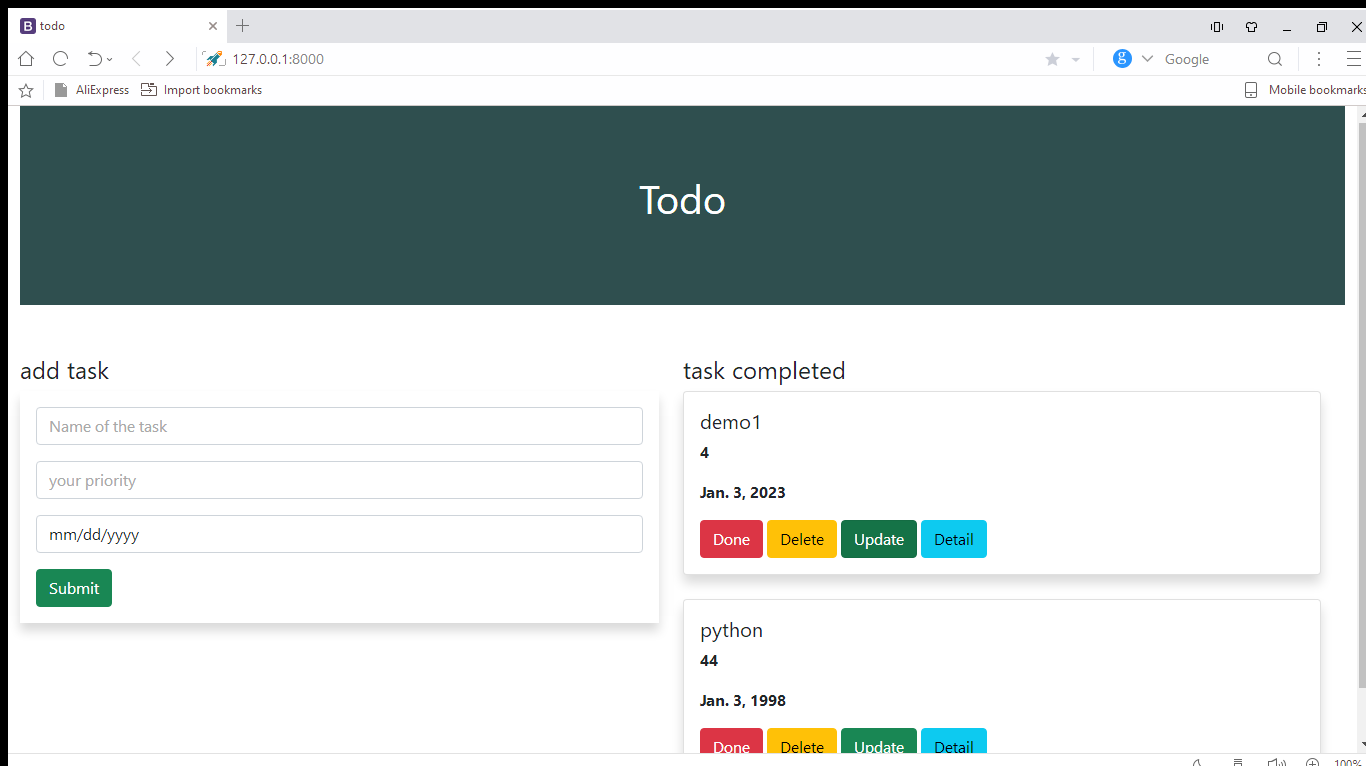
Task: Click the undo arrow icon
Action: click(x=92, y=59)
